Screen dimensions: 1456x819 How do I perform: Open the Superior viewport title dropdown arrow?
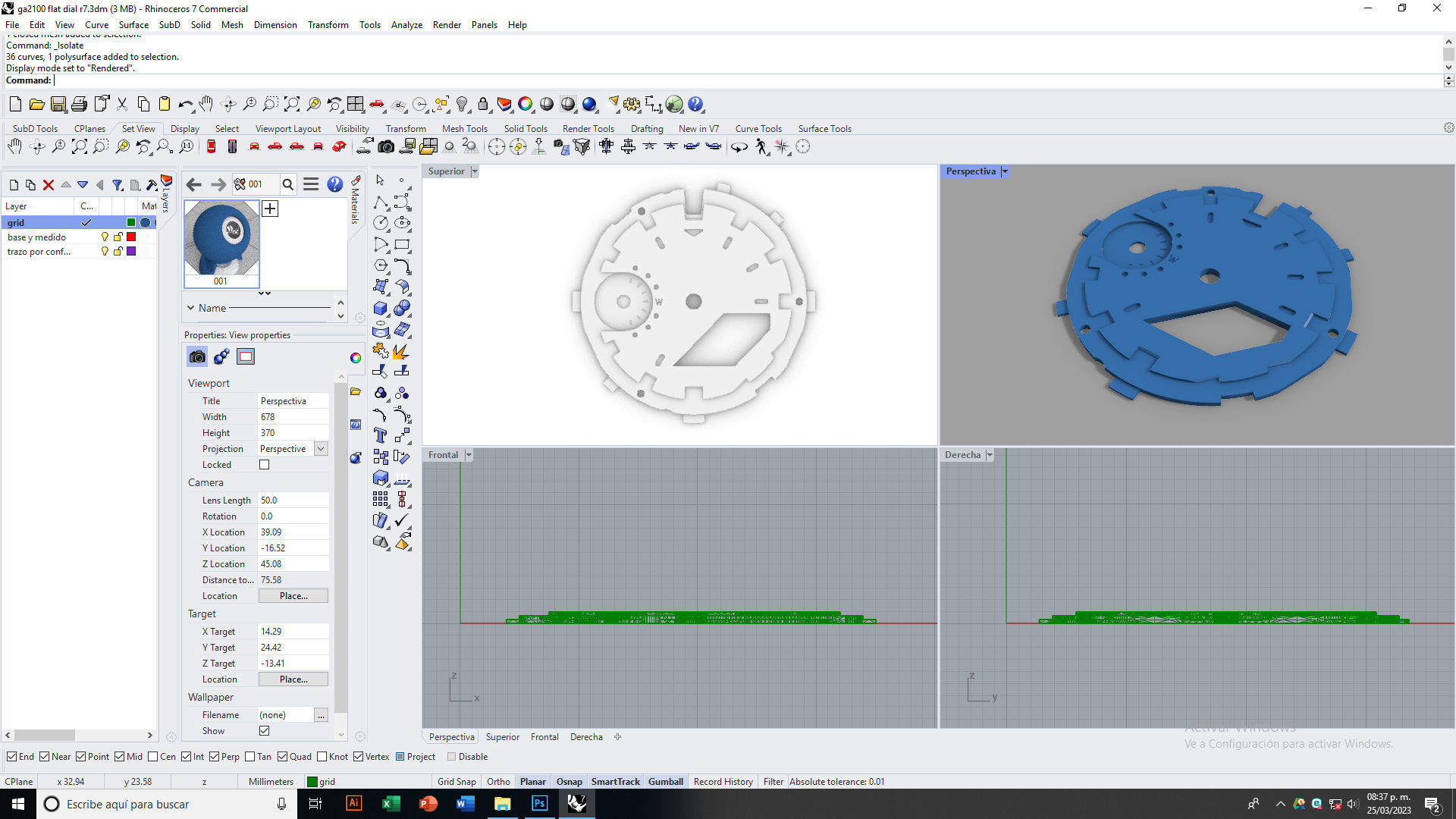[475, 171]
